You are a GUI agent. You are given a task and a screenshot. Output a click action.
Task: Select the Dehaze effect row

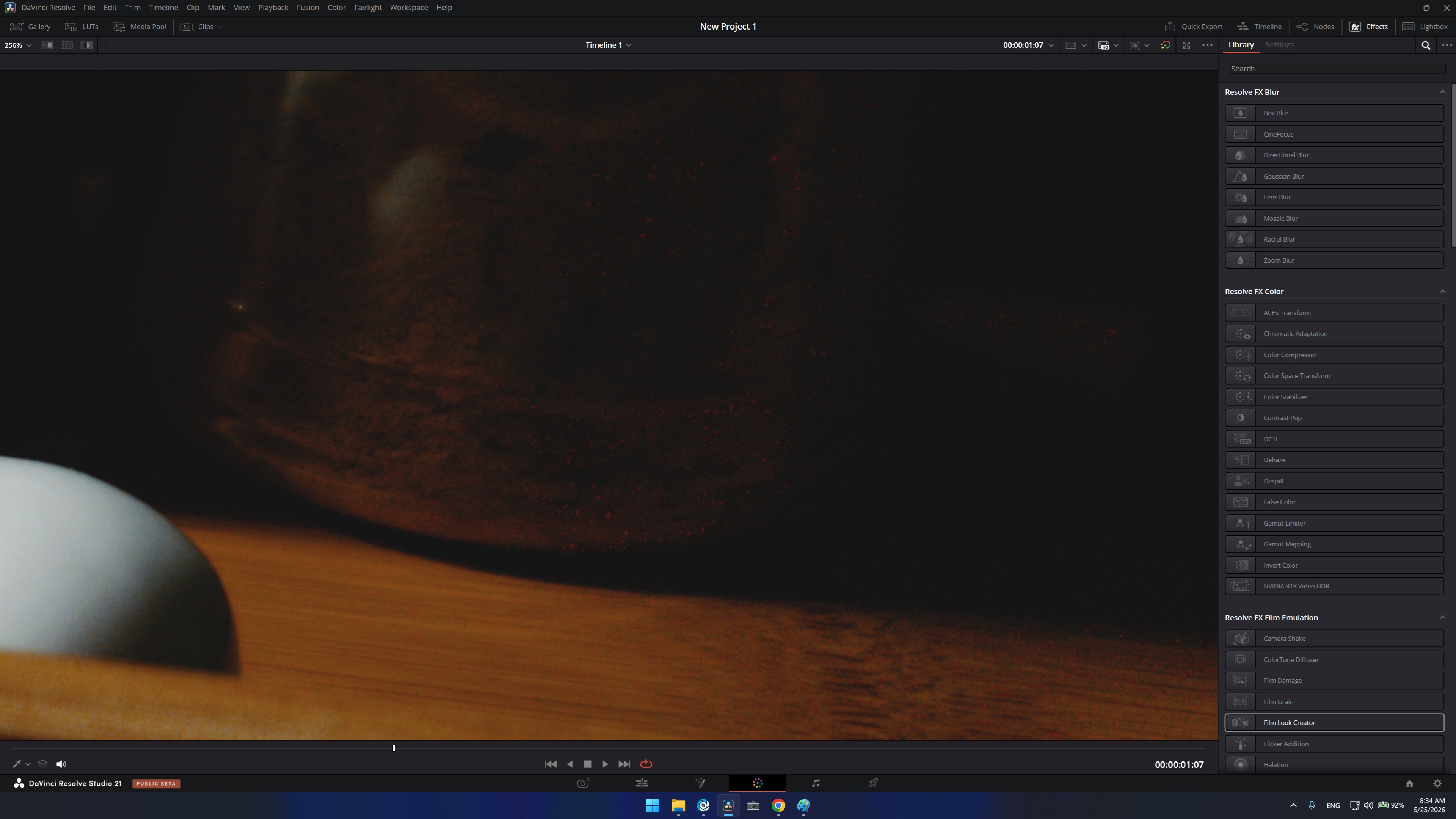tap(1335, 460)
